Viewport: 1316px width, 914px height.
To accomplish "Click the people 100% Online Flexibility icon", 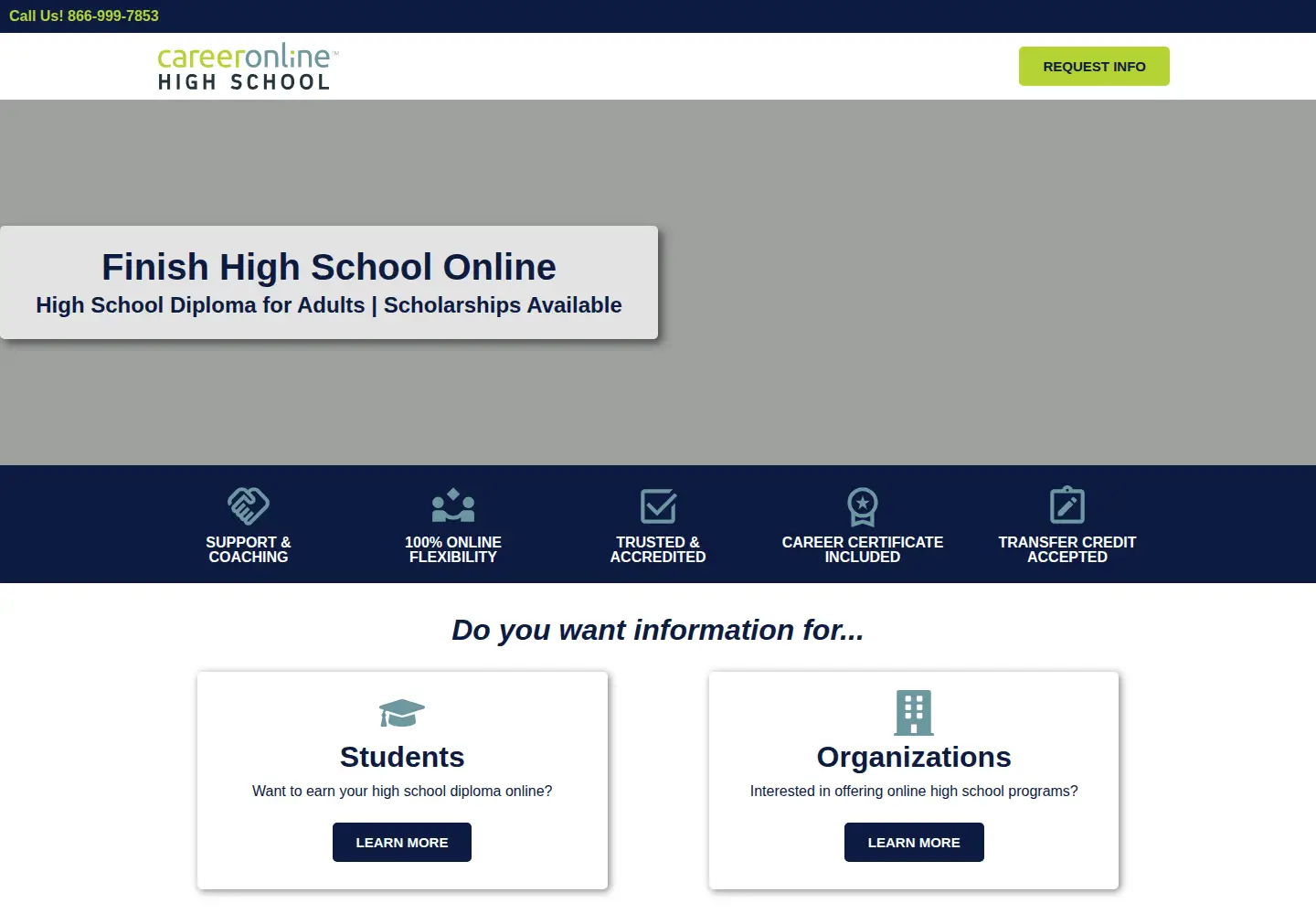I will (x=453, y=505).
